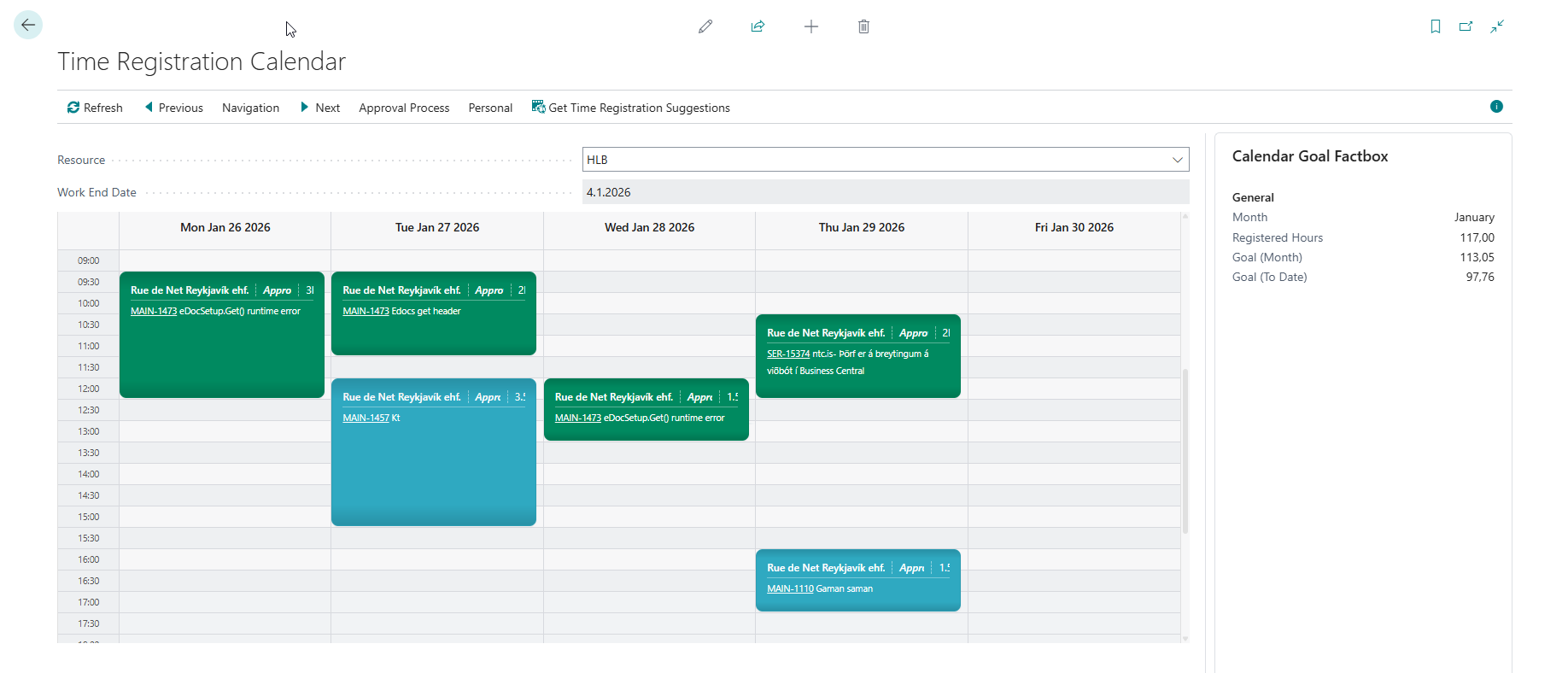Click the pencil edit icon
1568x673 pixels.
click(705, 26)
